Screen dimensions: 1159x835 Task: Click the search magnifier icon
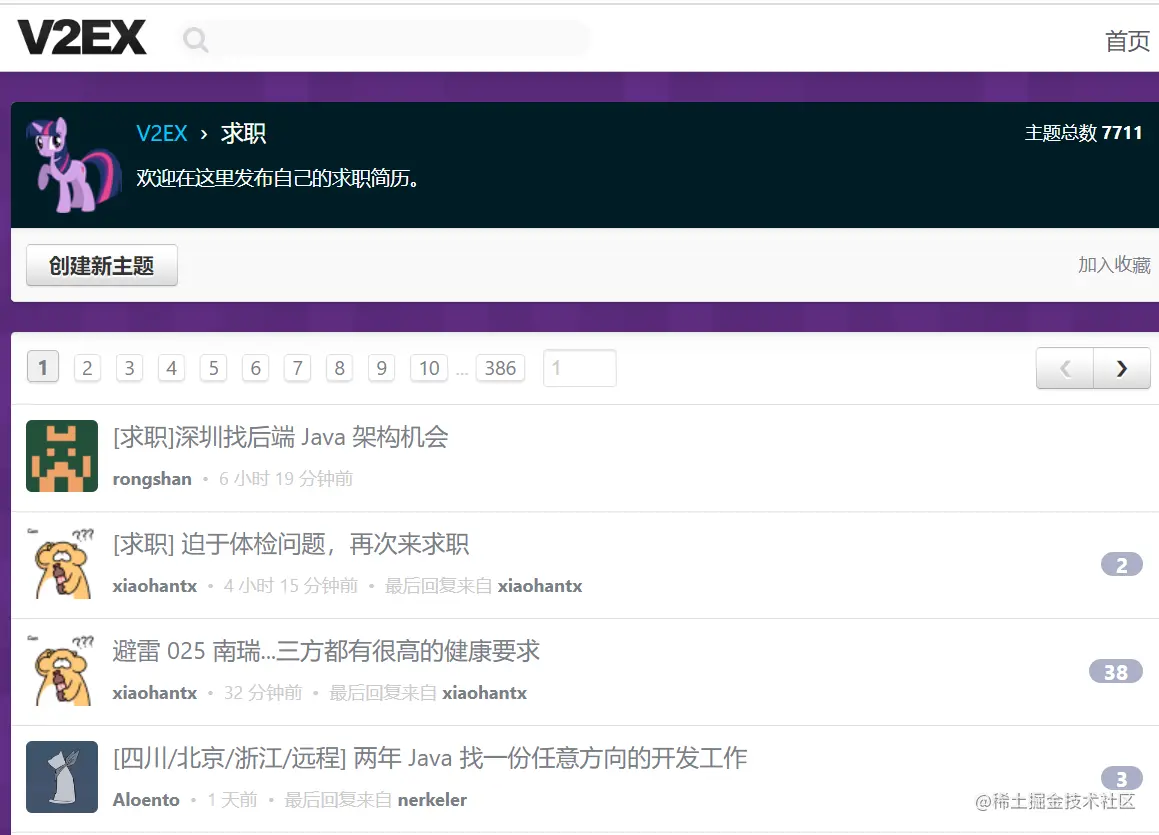coord(194,39)
